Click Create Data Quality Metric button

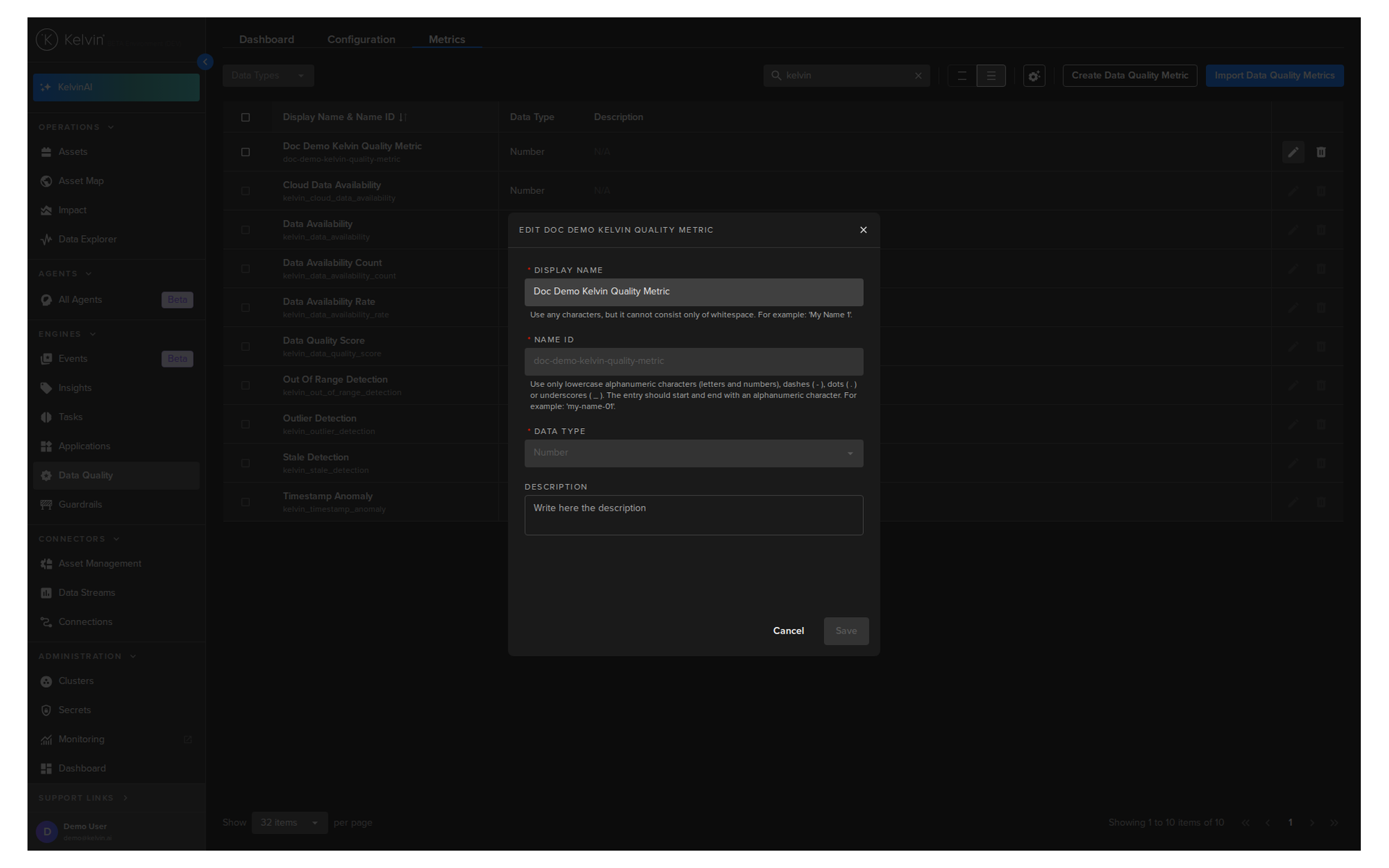click(1130, 76)
